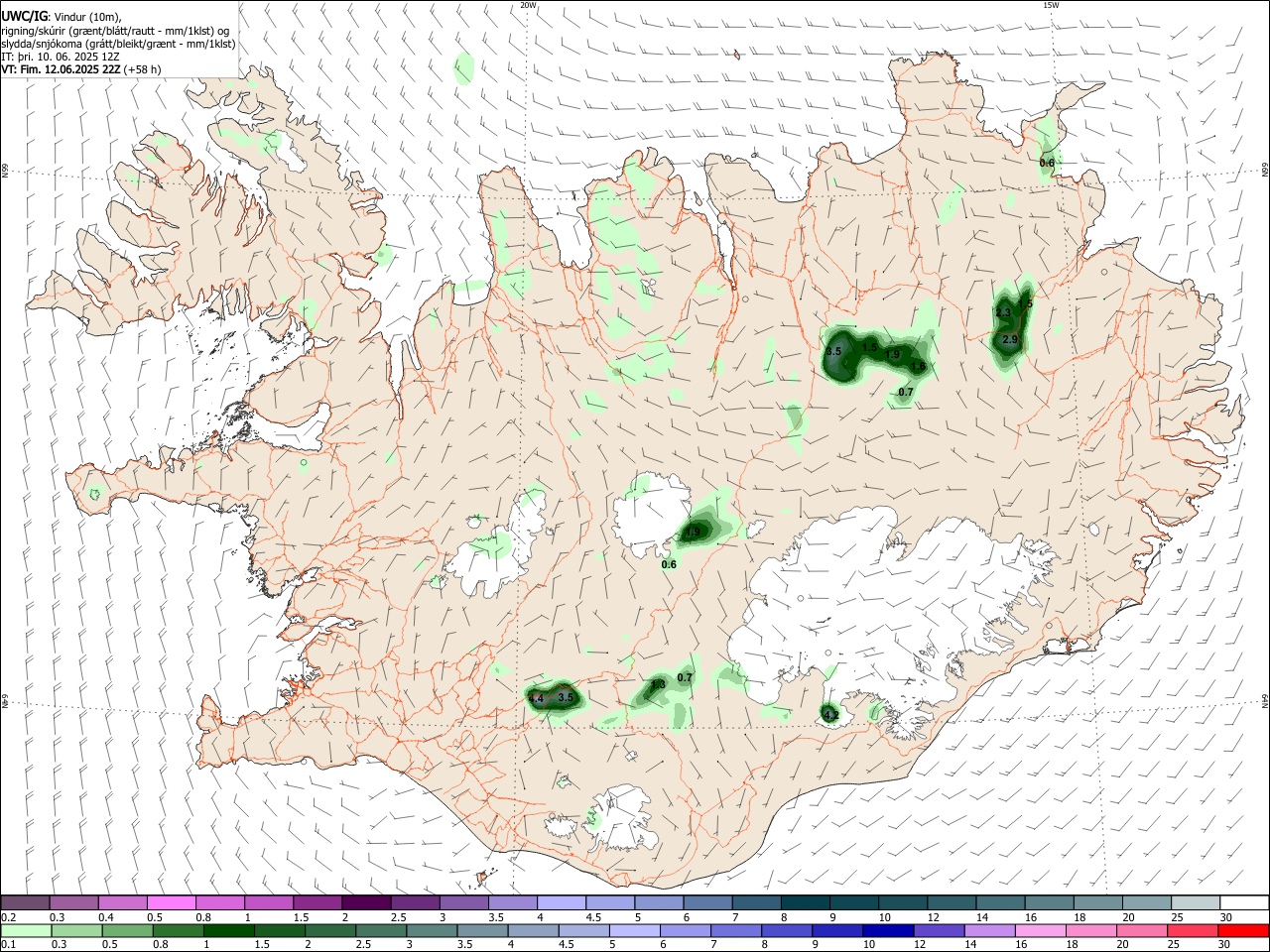Click the '0.2' tick label in upper legend
Screen dimensions: 1270x952
point(8,917)
